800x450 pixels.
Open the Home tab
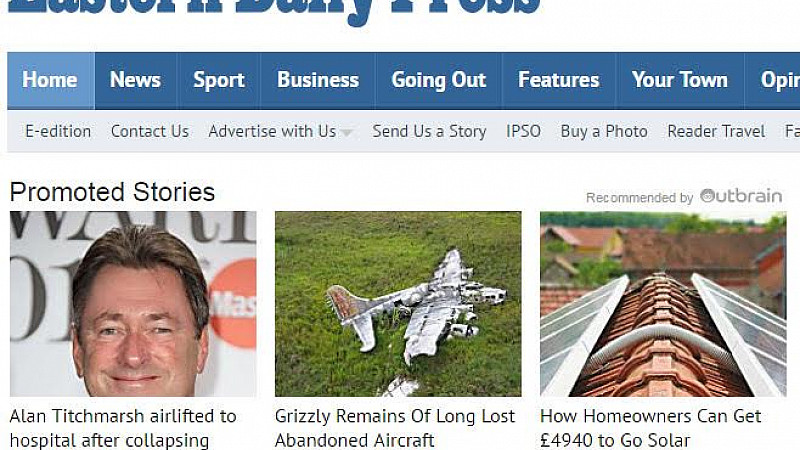point(51,81)
